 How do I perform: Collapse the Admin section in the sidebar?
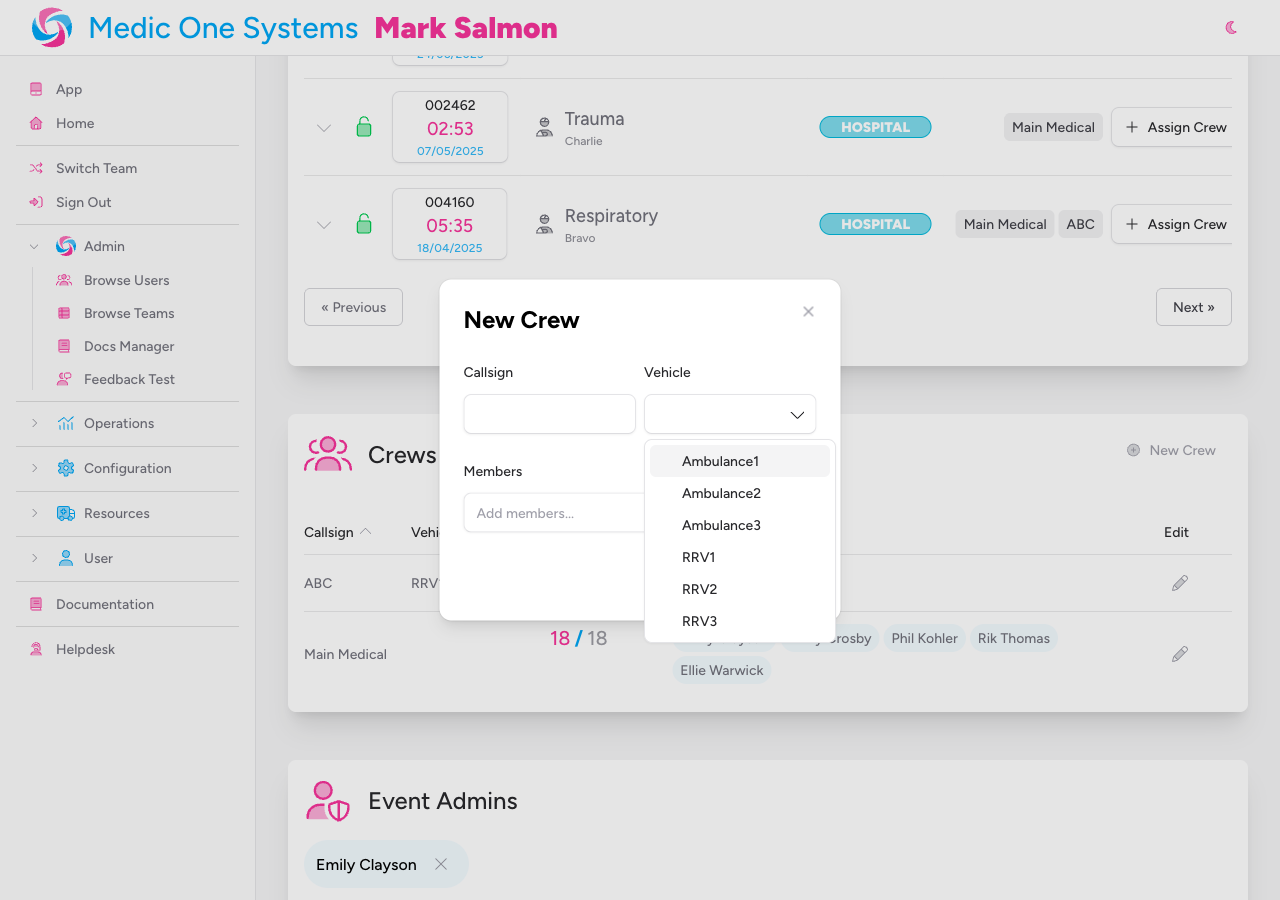coord(33,246)
